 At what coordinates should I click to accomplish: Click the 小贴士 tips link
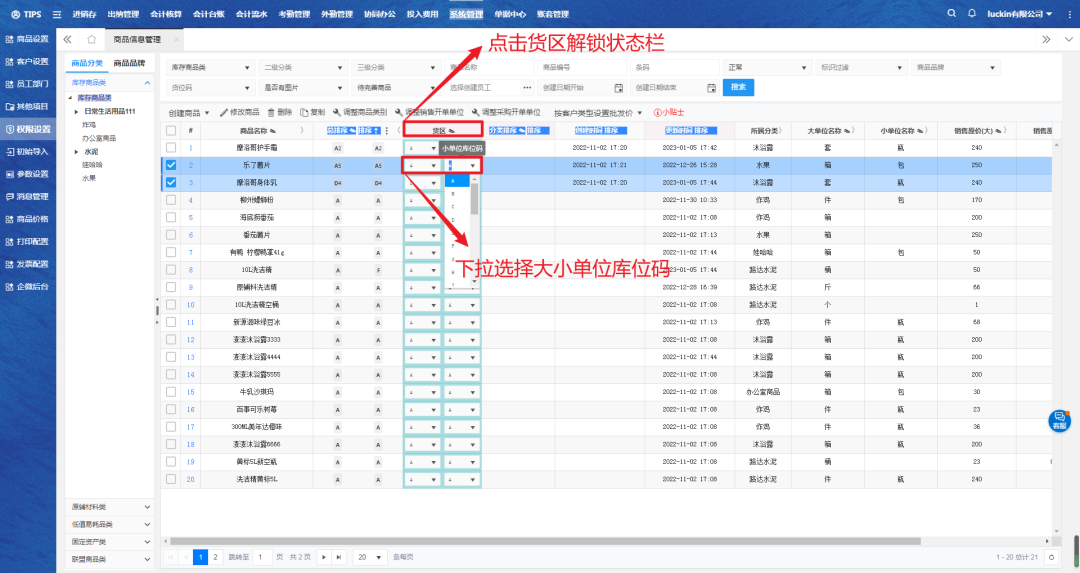pyautogui.click(x=670, y=113)
